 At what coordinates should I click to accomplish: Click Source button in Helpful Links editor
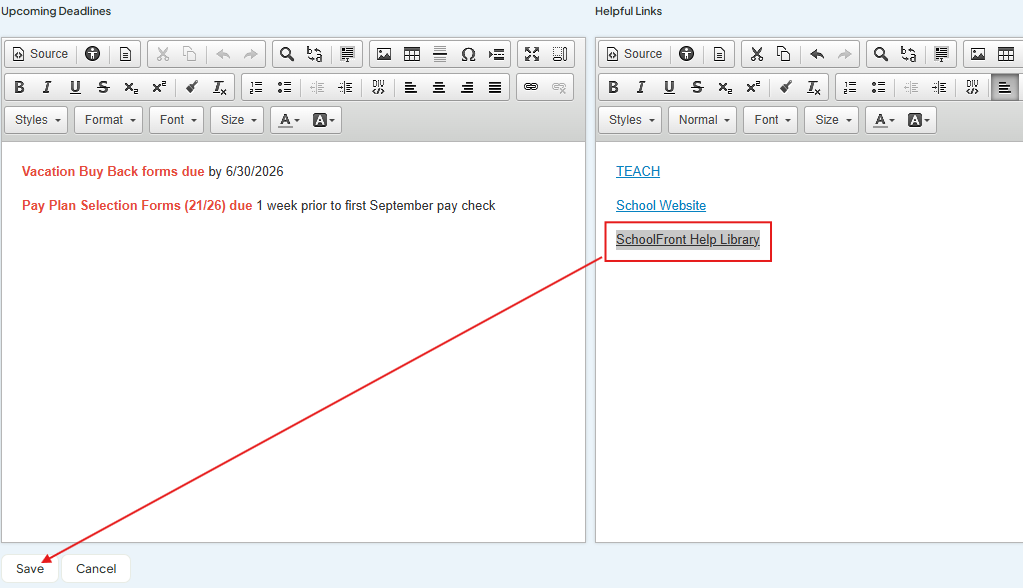(x=634, y=54)
